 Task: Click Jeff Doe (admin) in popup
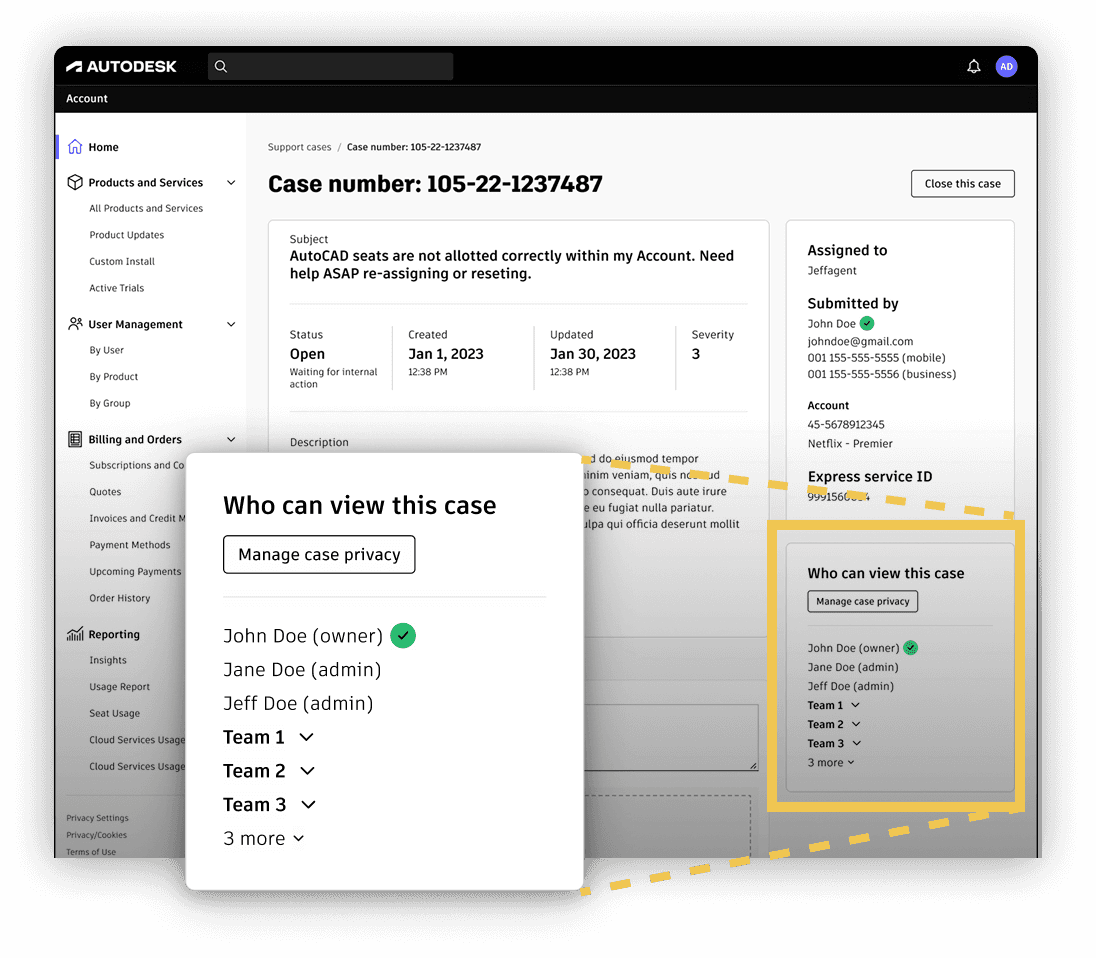click(298, 703)
